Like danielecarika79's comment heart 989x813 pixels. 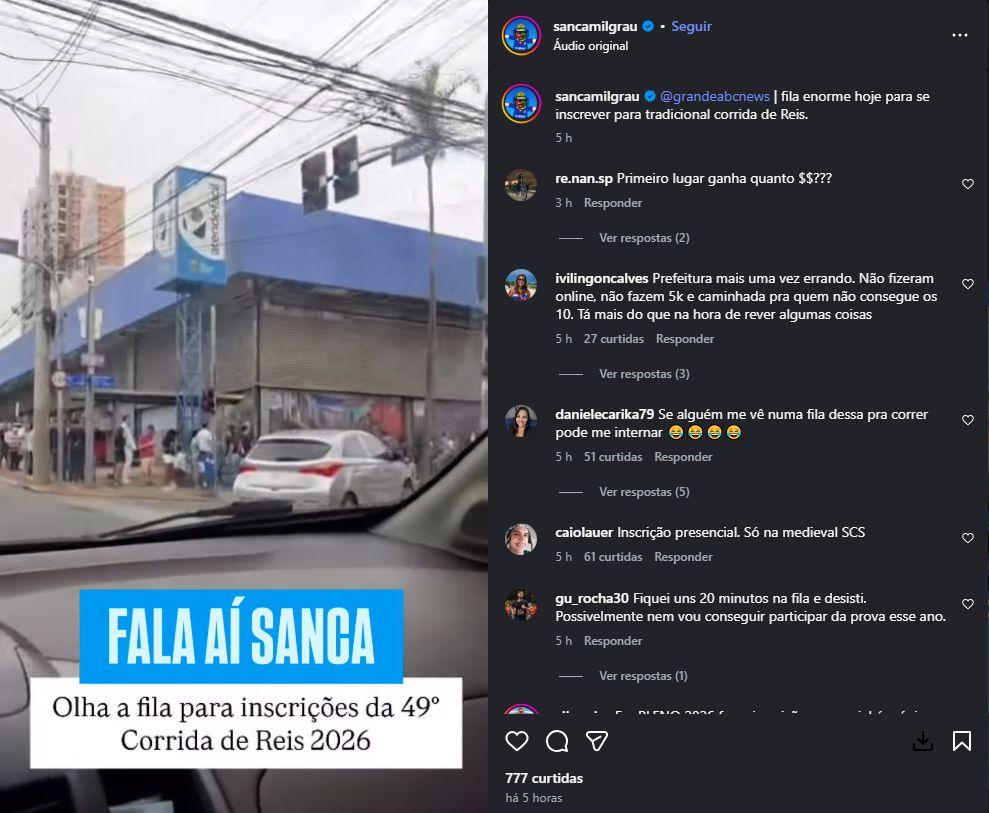(968, 420)
